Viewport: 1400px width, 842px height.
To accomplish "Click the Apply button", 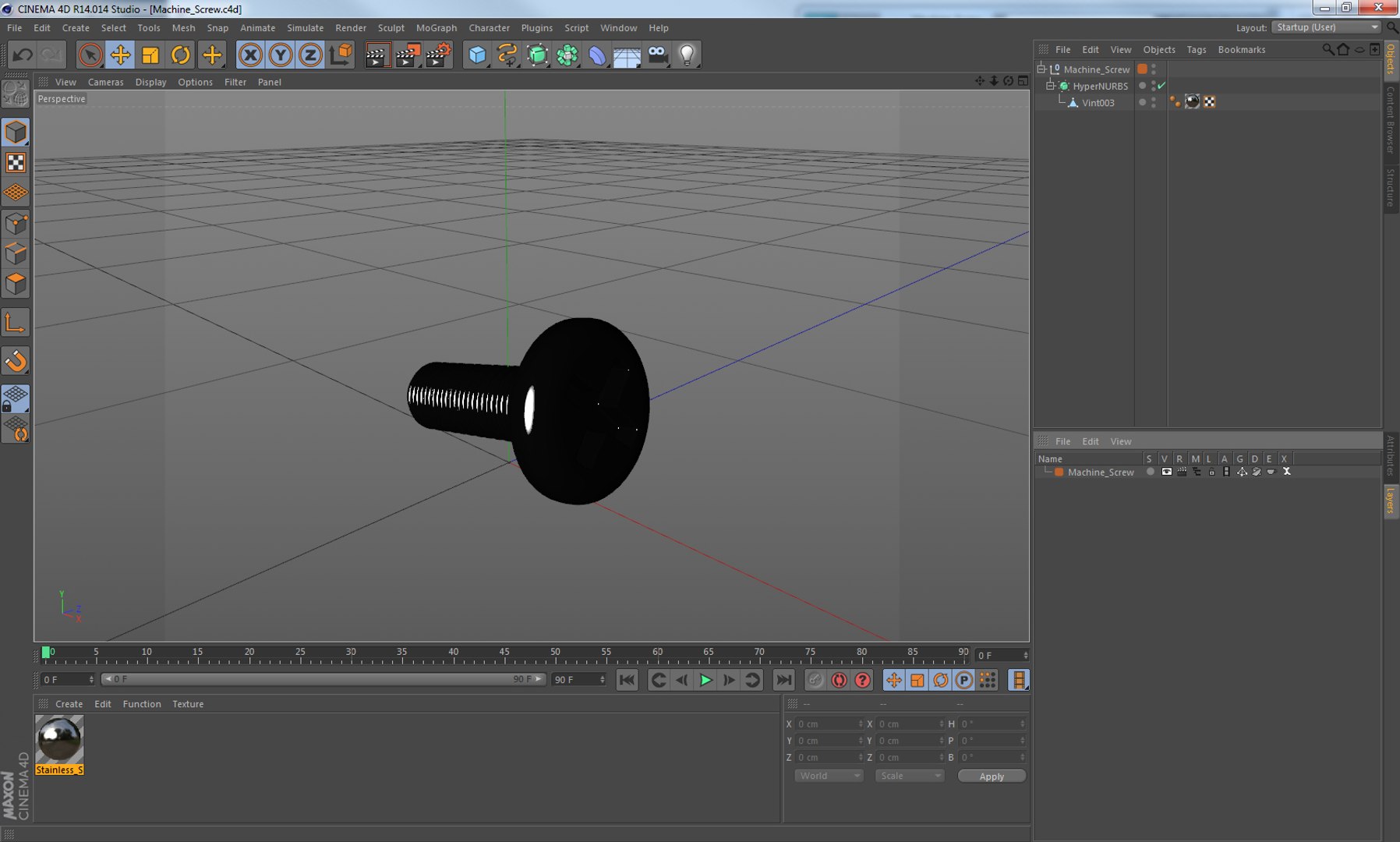I will point(992,777).
